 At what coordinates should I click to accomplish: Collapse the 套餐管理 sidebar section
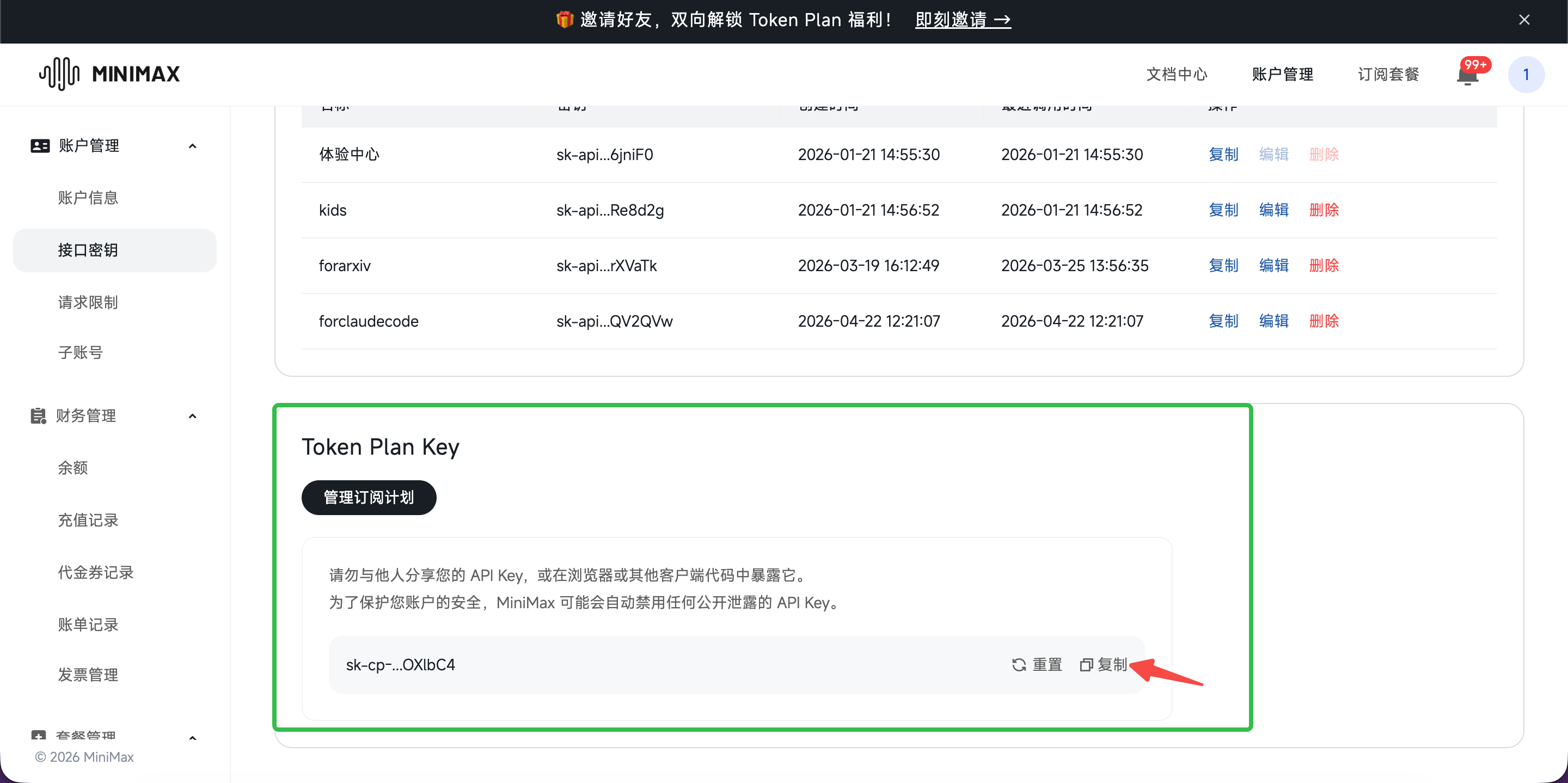click(x=192, y=738)
